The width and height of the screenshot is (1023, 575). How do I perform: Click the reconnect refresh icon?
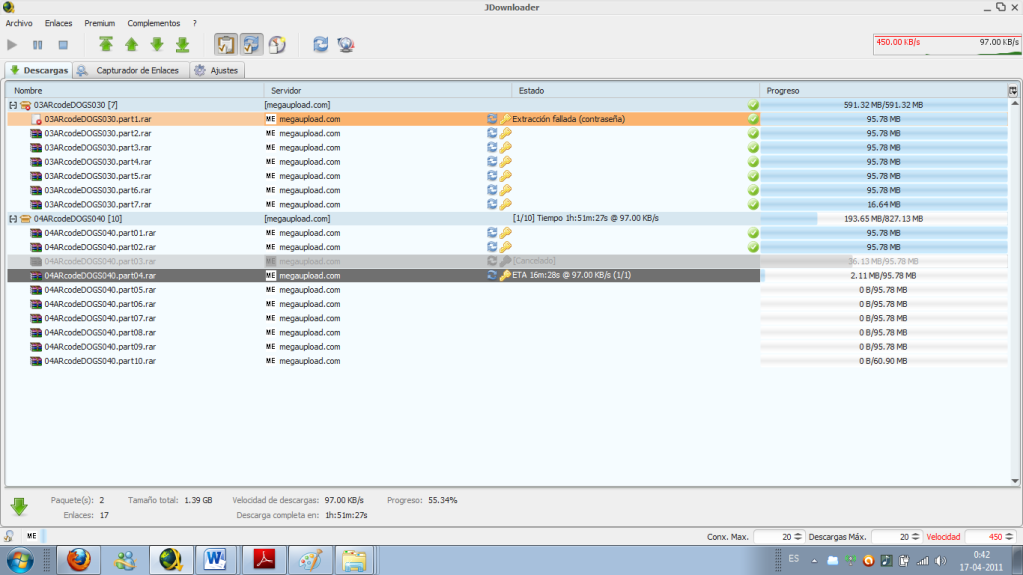(320, 44)
